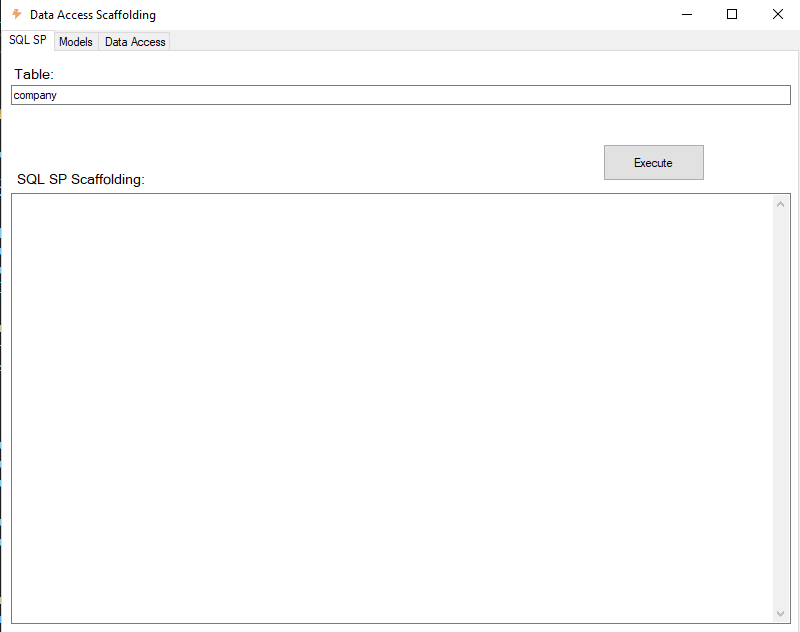
Task: Select the Data Access tab
Action: (x=135, y=42)
